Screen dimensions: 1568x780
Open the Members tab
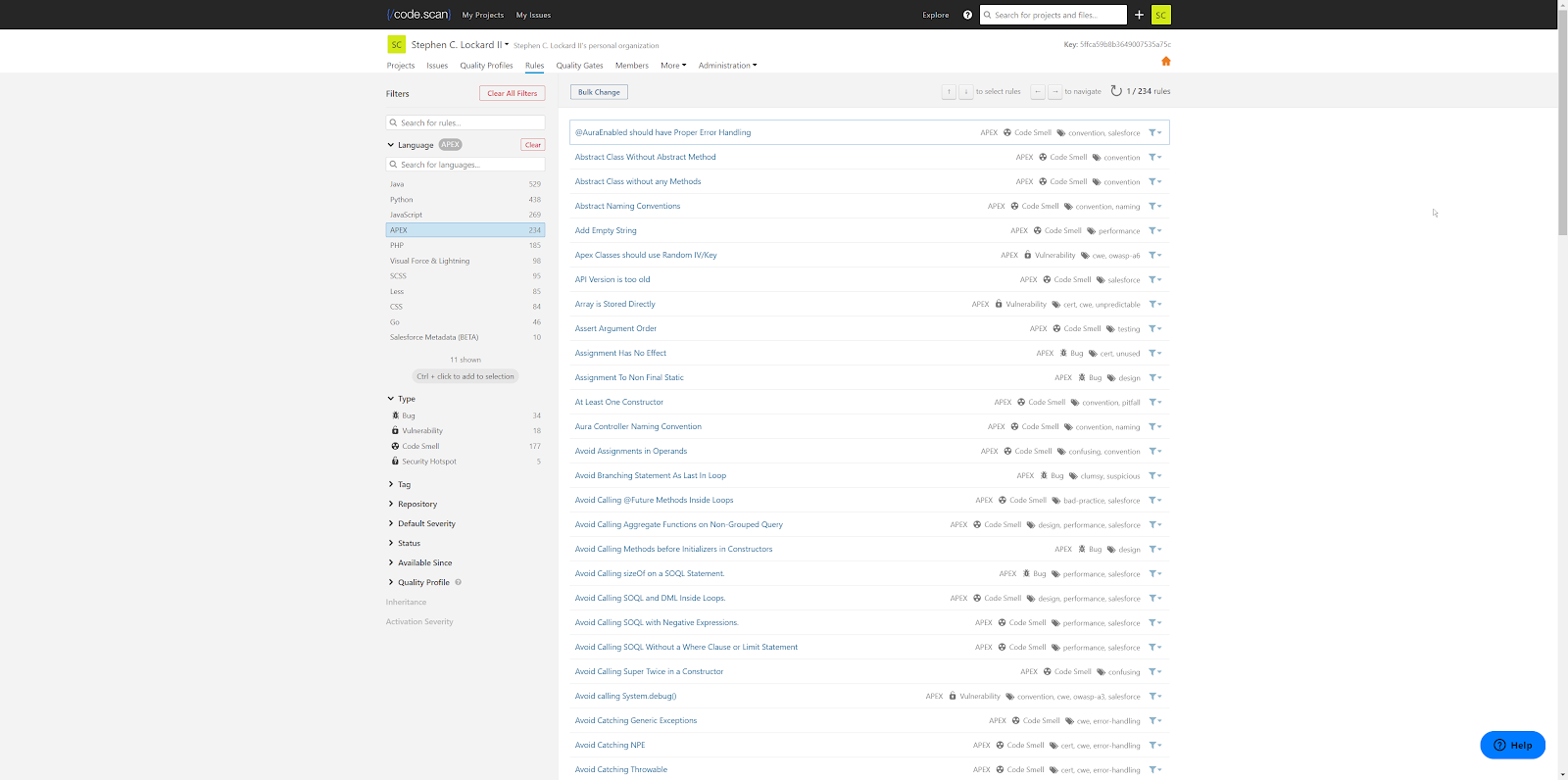(x=632, y=66)
